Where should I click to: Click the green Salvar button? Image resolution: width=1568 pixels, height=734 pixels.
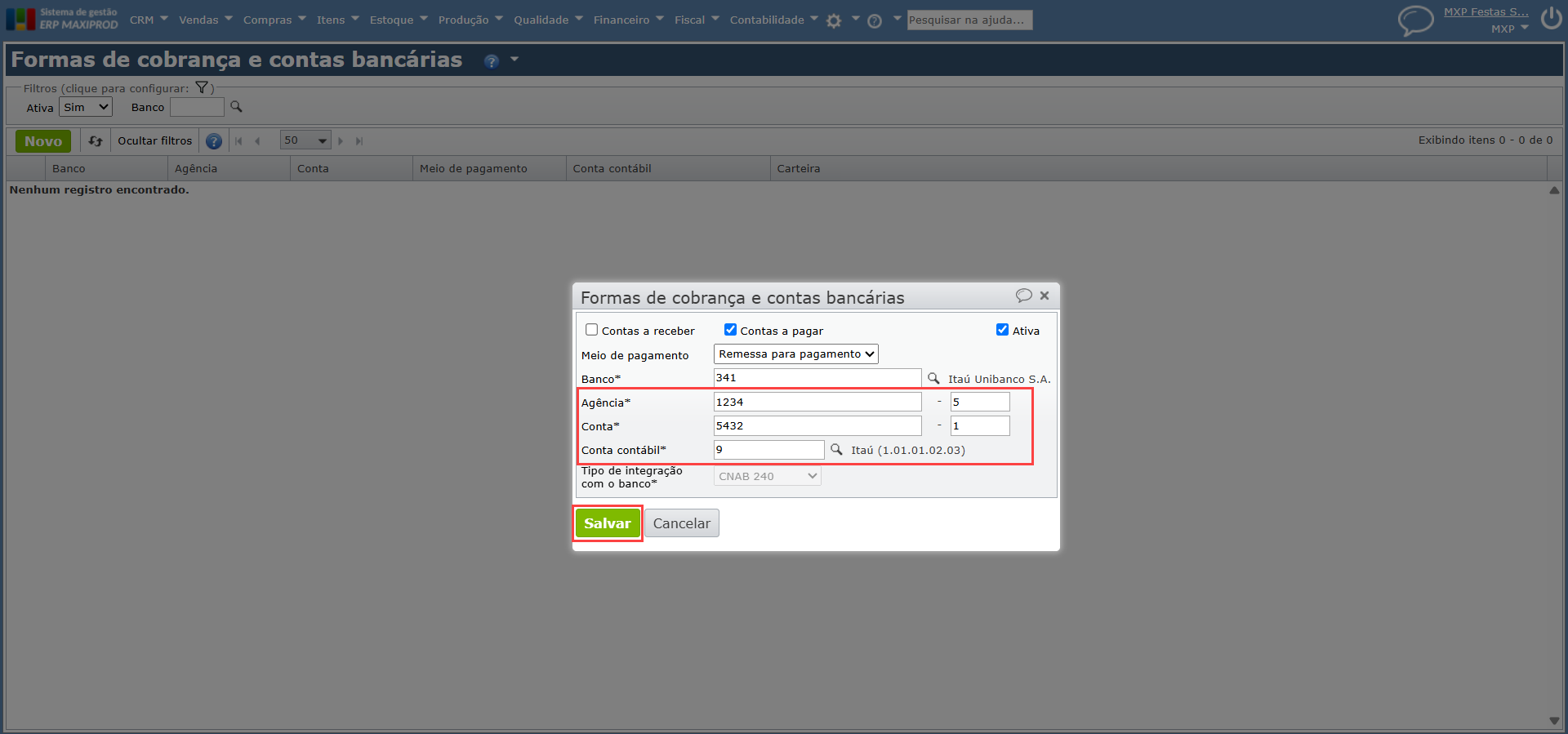(608, 523)
